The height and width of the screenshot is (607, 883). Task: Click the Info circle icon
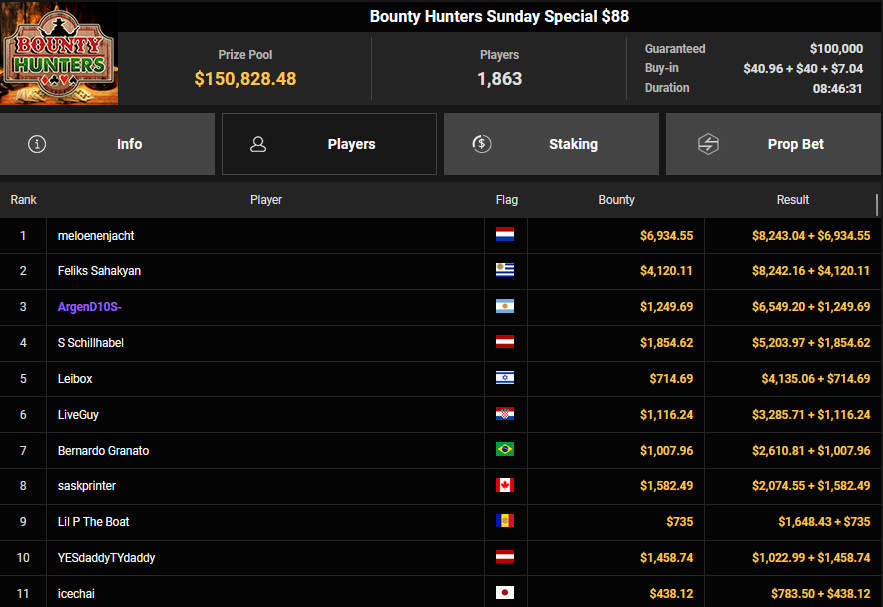point(37,144)
